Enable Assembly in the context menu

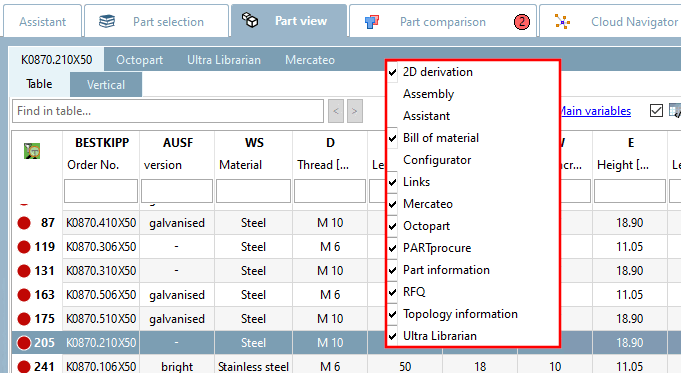(472, 94)
